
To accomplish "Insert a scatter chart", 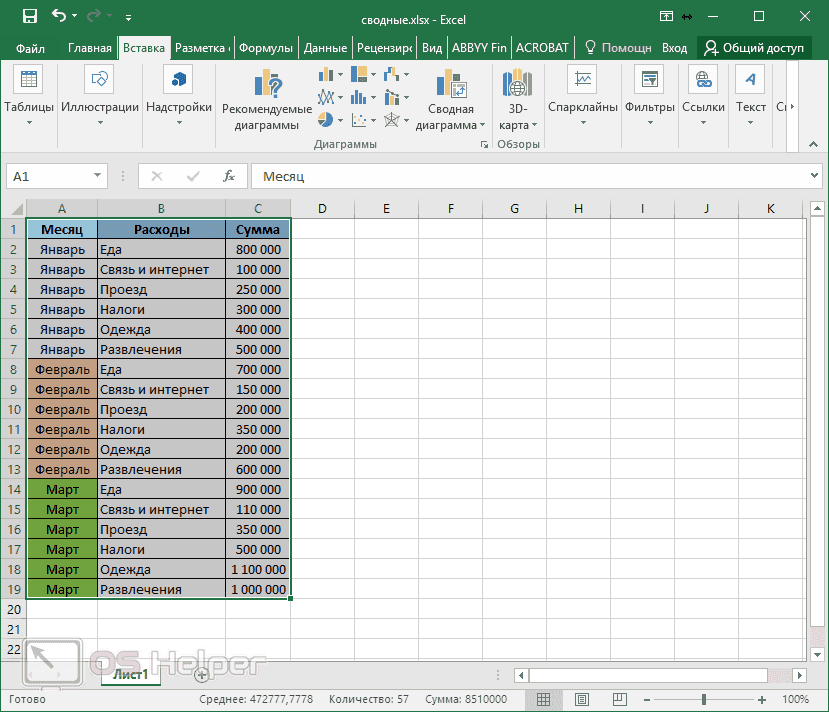I will point(358,119).
